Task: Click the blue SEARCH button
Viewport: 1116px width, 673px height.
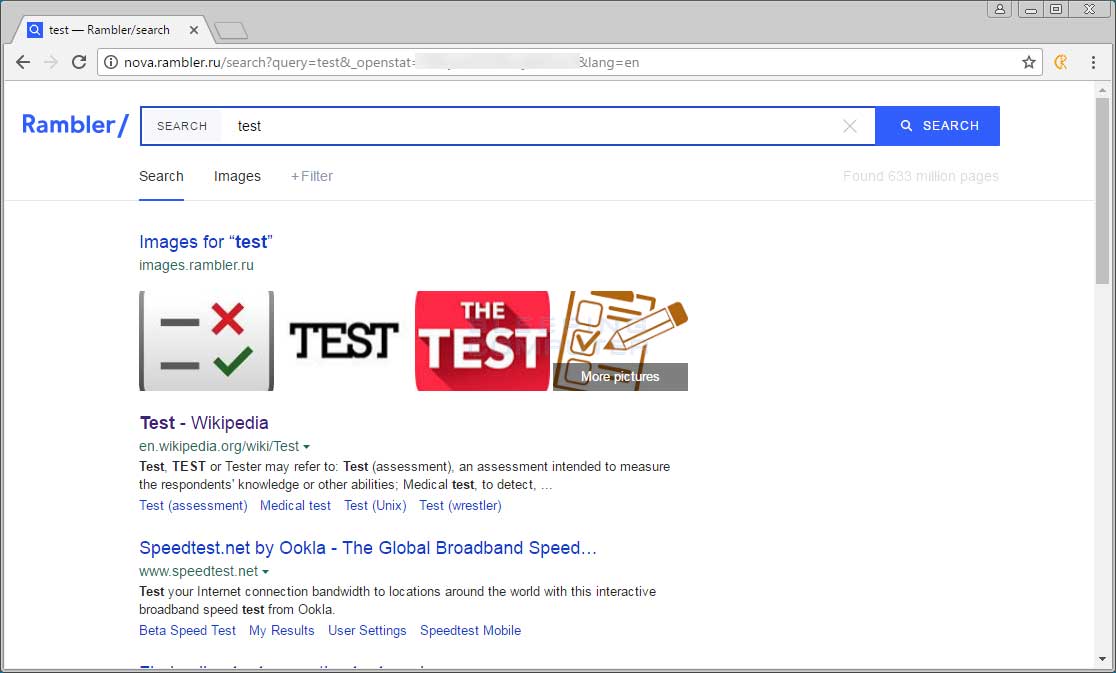Action: coord(937,126)
